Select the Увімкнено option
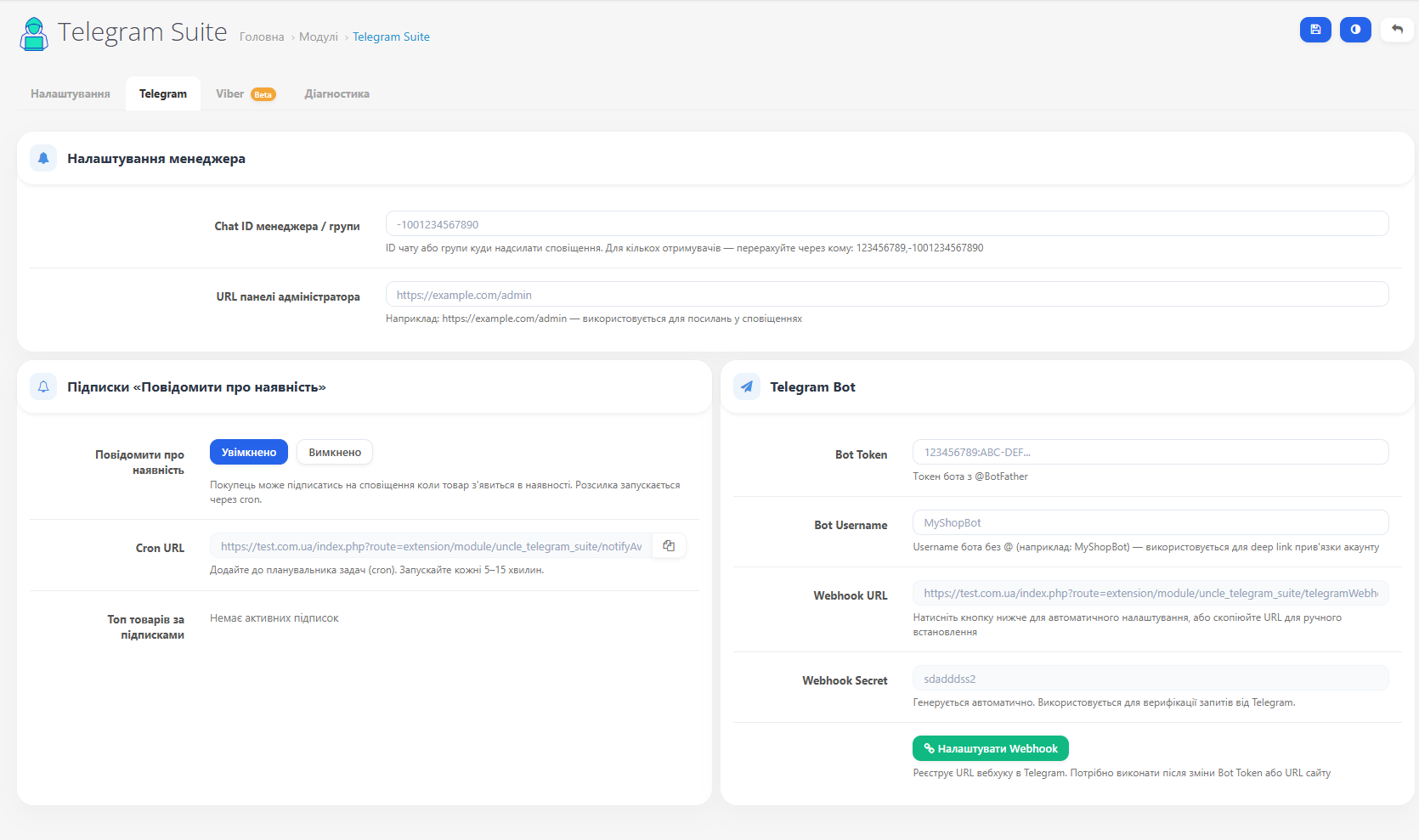Viewport: 1419px width, 840px height. tap(249, 452)
